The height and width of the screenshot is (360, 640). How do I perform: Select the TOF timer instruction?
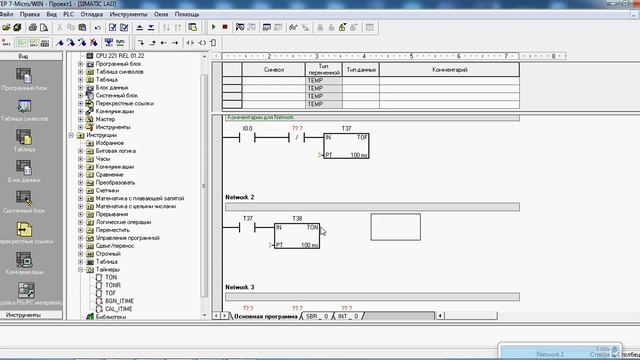click(110, 293)
